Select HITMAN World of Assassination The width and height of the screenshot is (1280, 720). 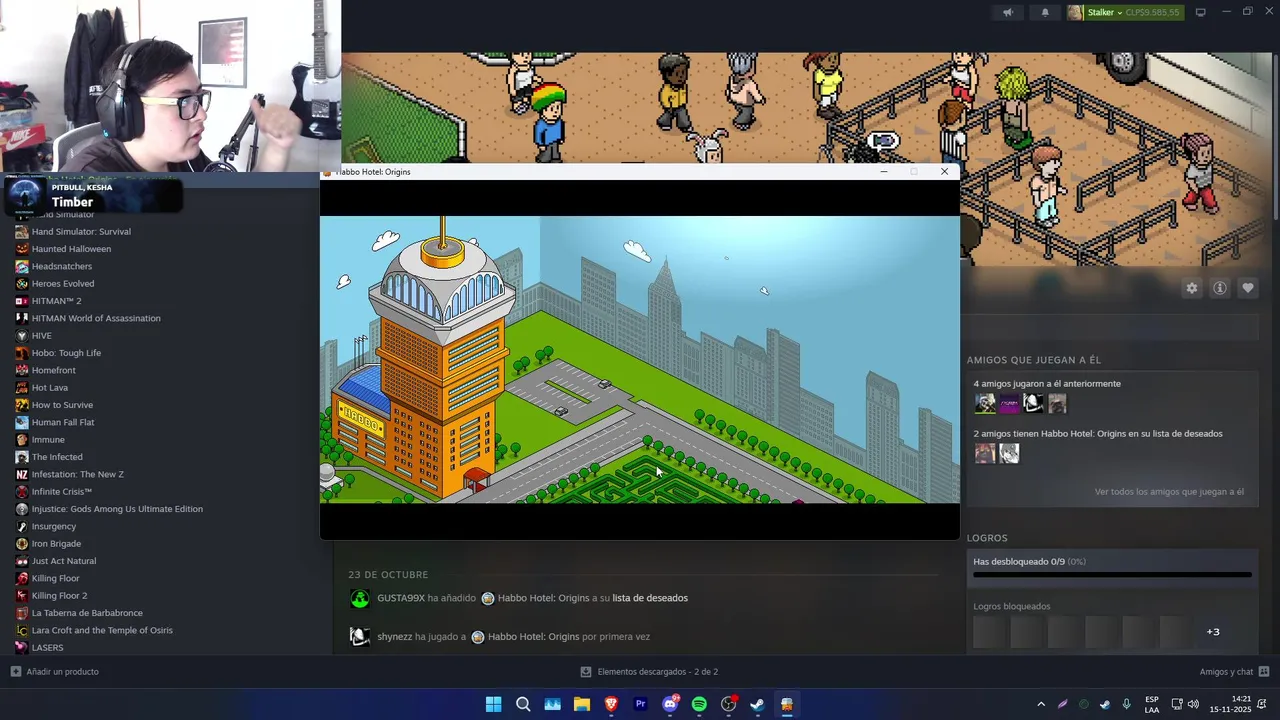tap(96, 318)
